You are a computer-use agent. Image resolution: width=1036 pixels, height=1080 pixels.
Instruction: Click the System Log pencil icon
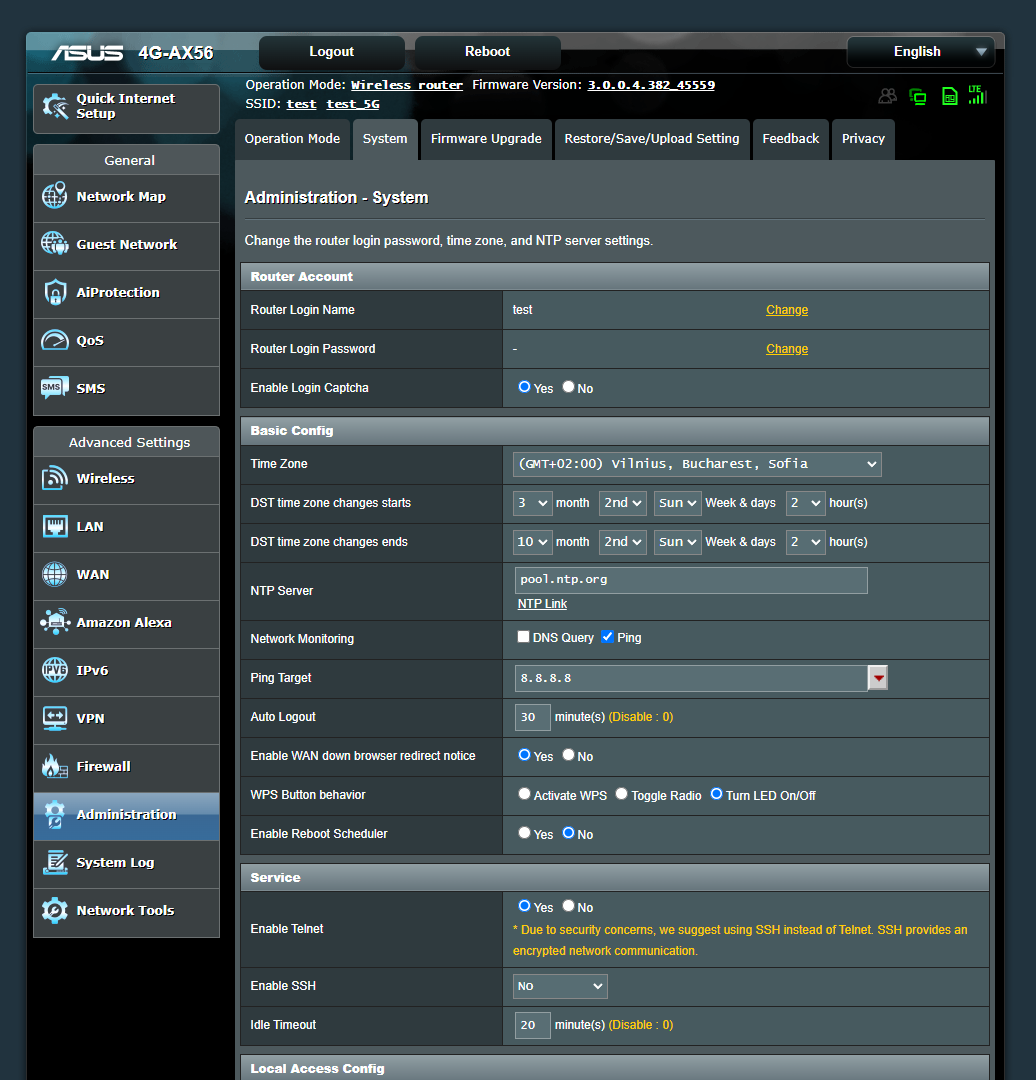[x=54, y=862]
